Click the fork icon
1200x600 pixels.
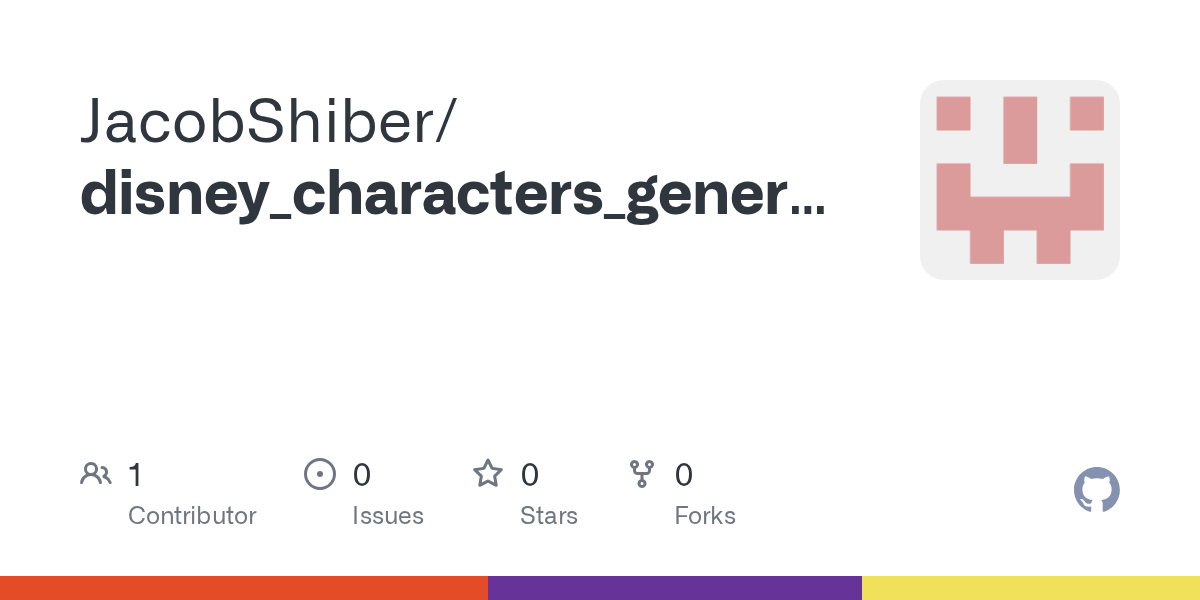[x=642, y=474]
